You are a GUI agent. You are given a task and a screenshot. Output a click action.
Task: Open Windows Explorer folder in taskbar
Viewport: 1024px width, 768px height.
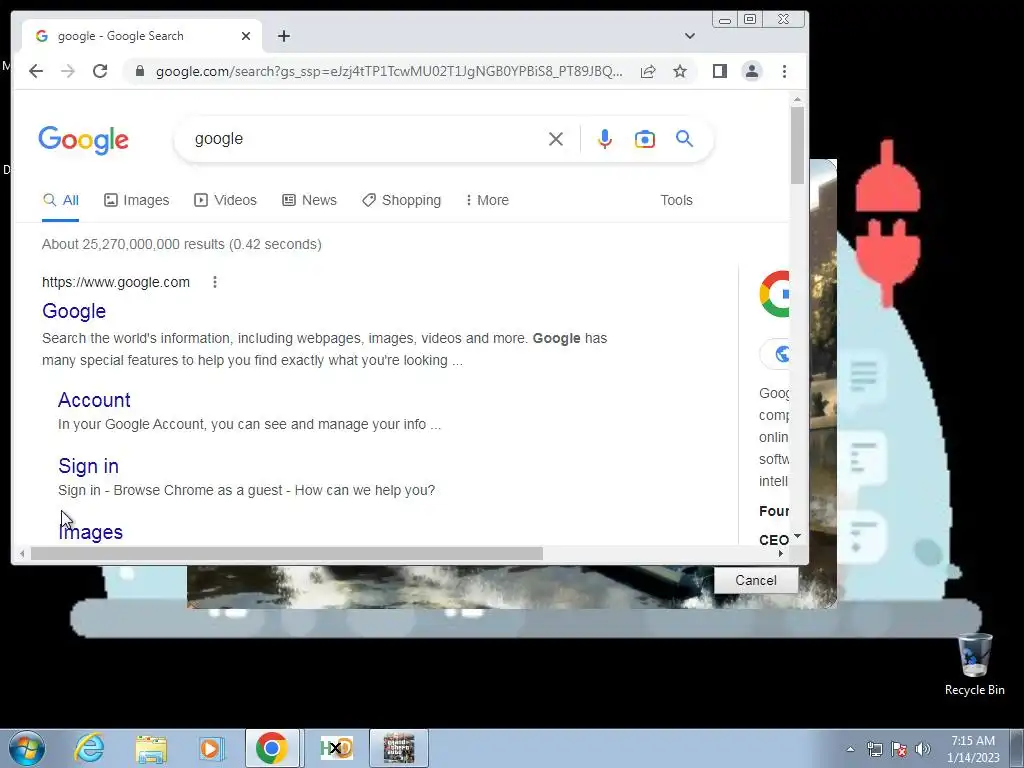tap(151, 748)
